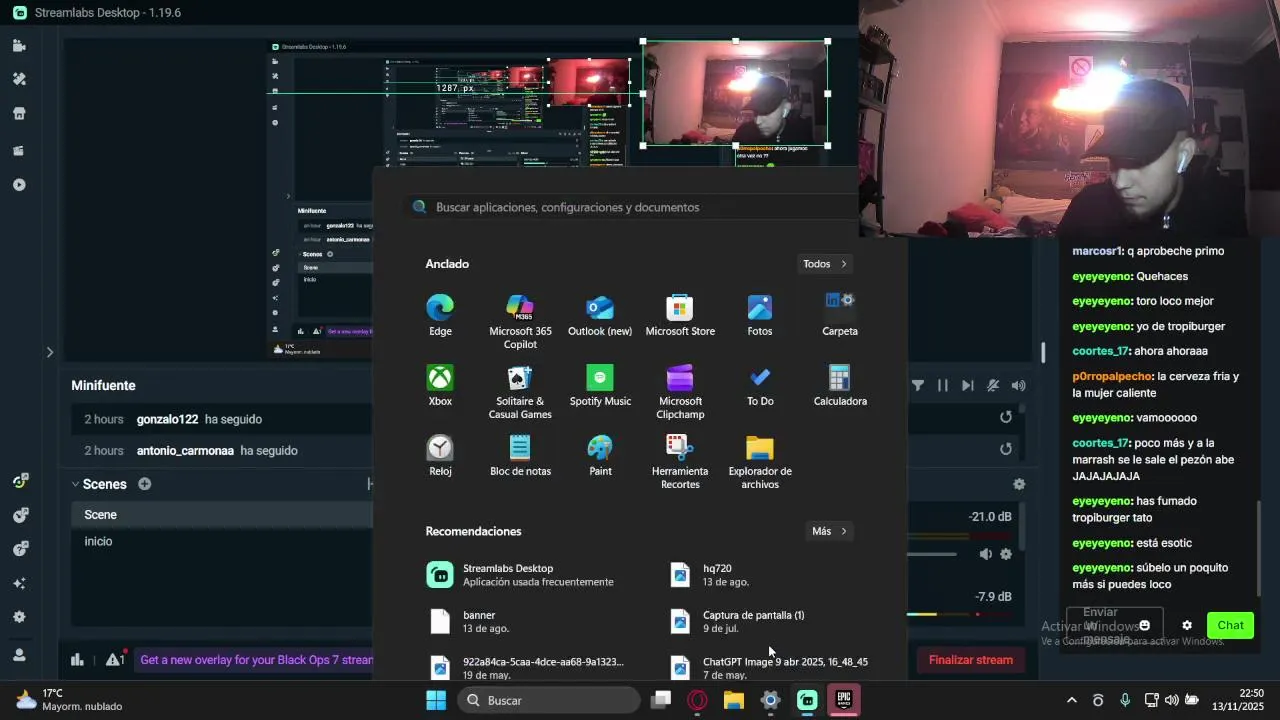Image resolution: width=1280 pixels, height=720 pixels.
Task: Skip the current alert
Action: pos(967,385)
